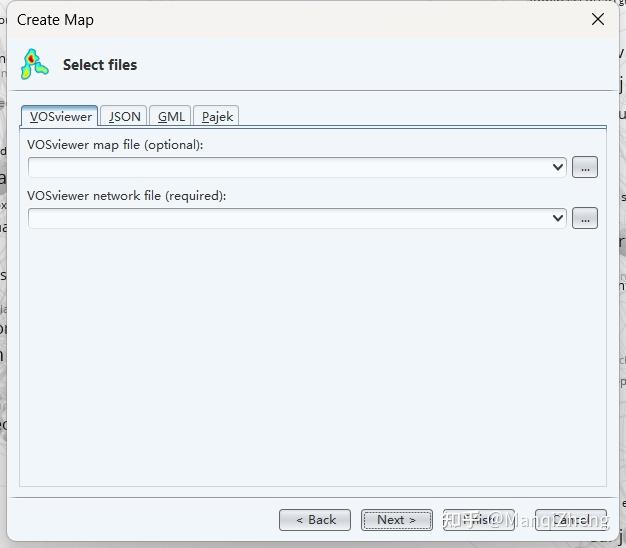626x548 pixels.
Task: Click the network file (required) label
Action: [127, 196]
